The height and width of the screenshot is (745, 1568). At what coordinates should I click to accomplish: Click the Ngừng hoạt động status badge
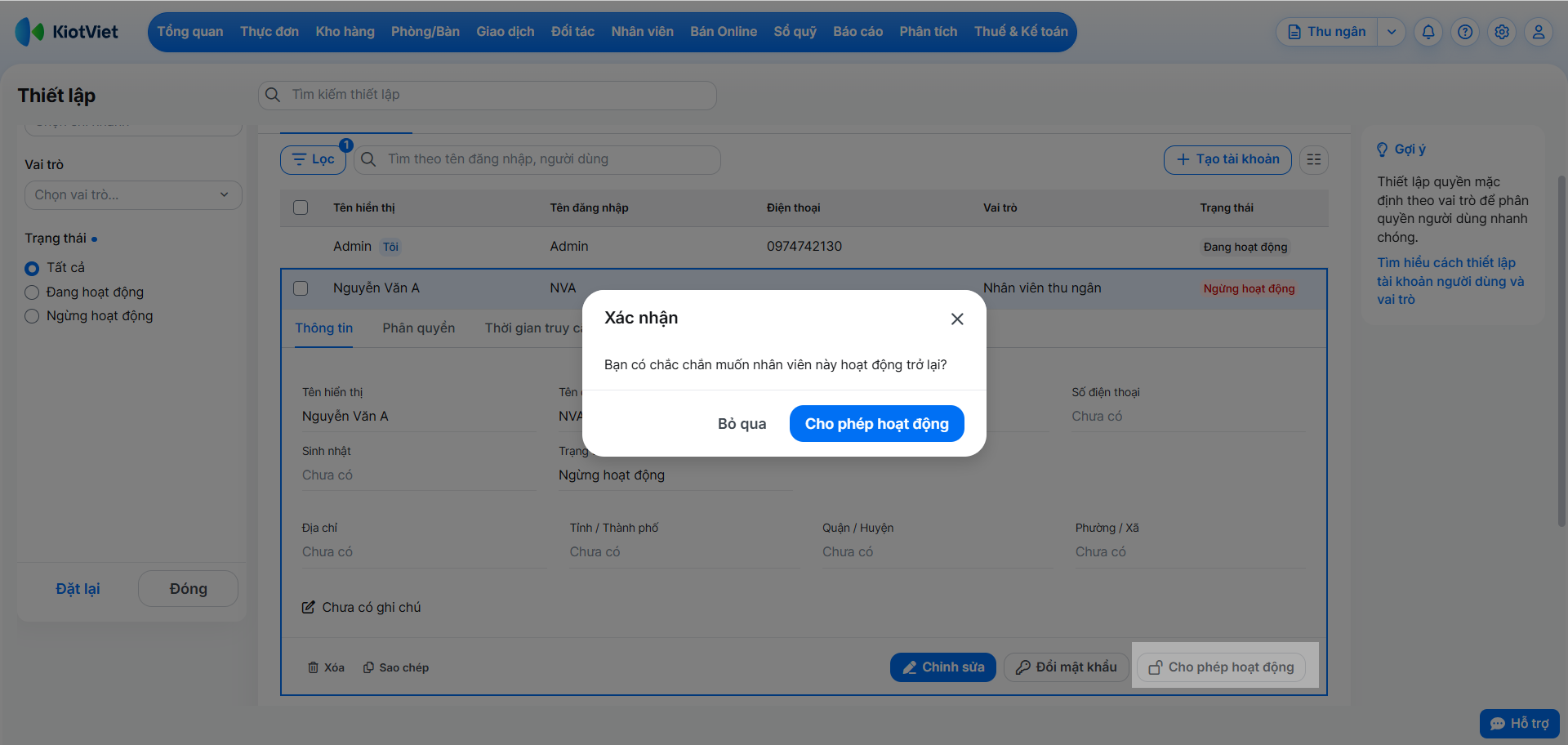1249,288
